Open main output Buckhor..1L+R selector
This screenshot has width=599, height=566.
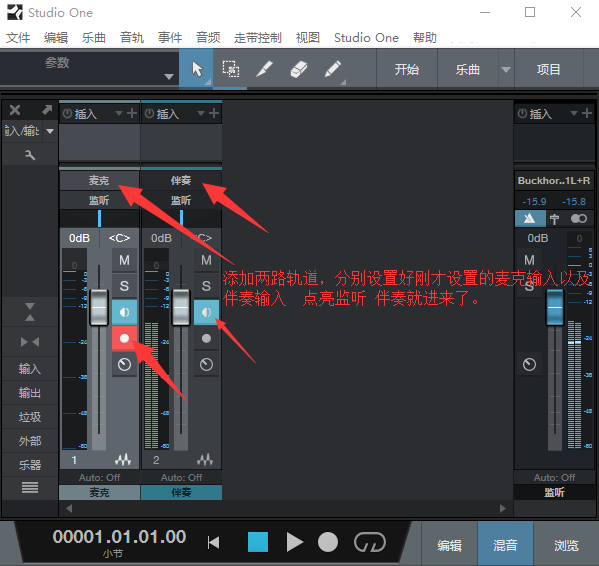coord(554,181)
